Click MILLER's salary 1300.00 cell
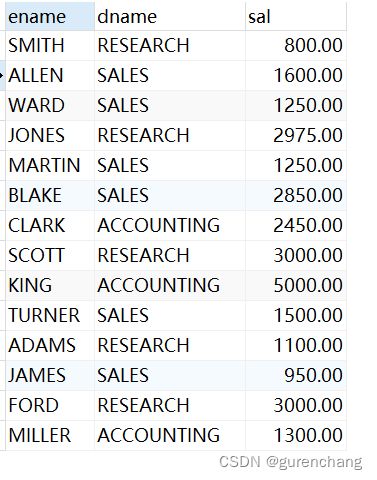The height and width of the screenshot is (480, 377). [296, 436]
